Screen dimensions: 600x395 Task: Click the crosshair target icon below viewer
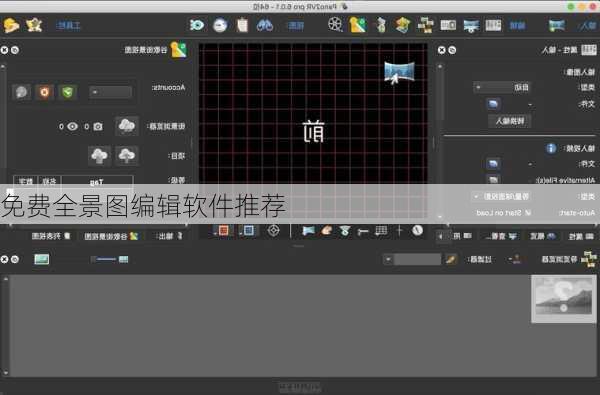pos(273,230)
